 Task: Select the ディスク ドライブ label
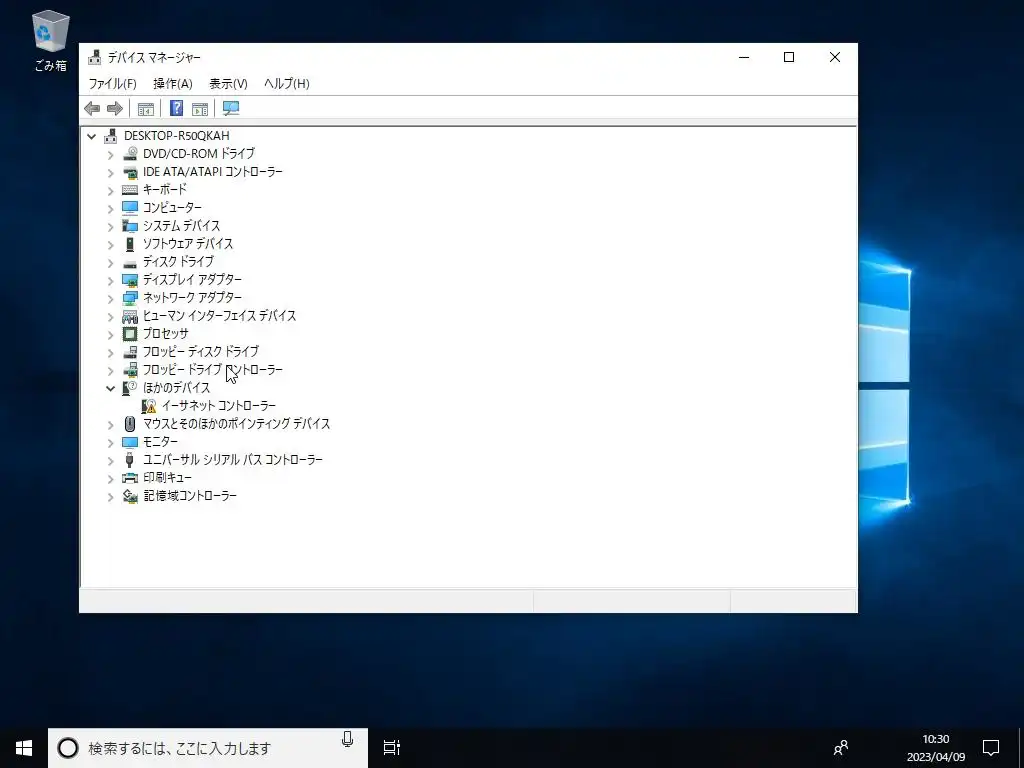point(178,262)
